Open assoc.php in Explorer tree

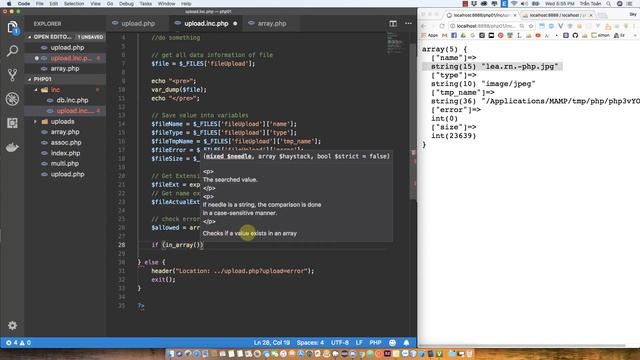click(65, 143)
